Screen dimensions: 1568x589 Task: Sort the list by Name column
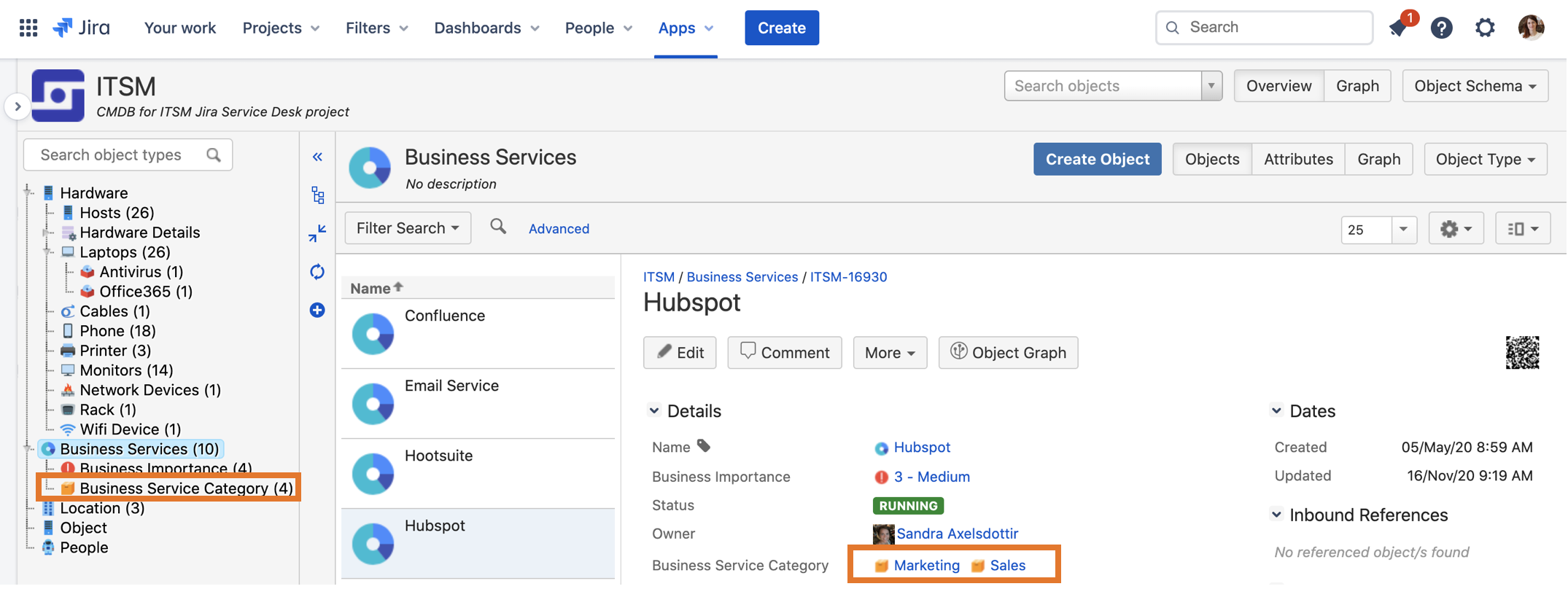coord(376,288)
